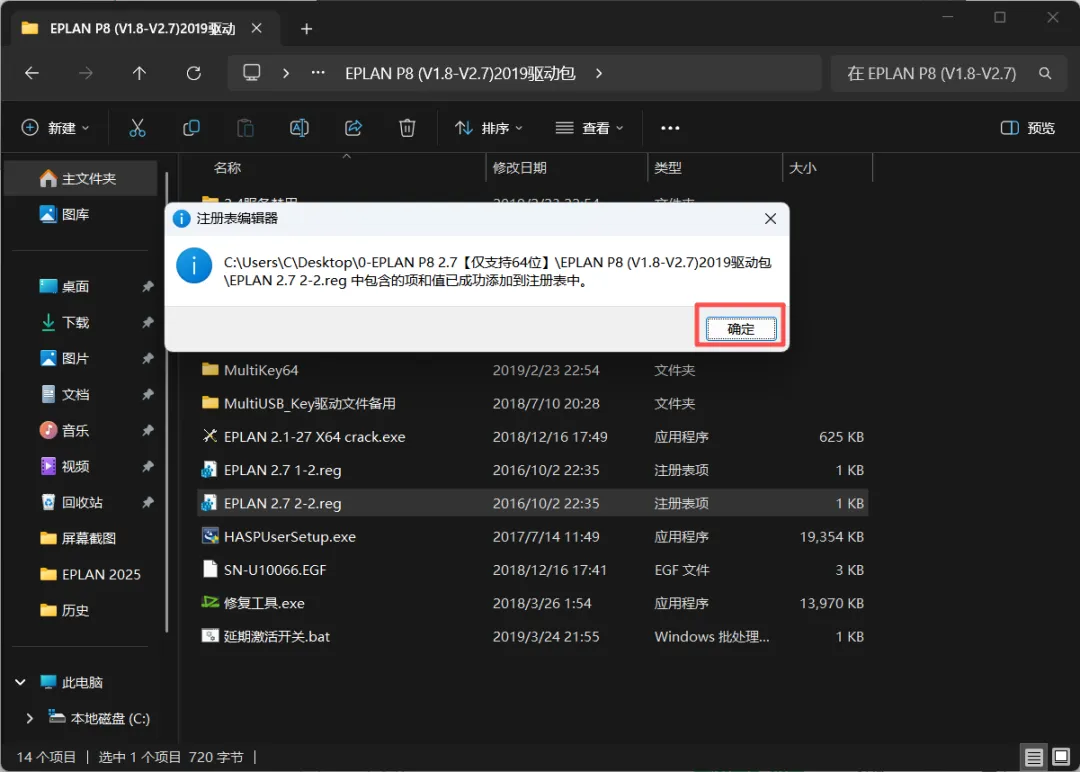
Task: Click the search magnifier icon
Action: [1045, 73]
